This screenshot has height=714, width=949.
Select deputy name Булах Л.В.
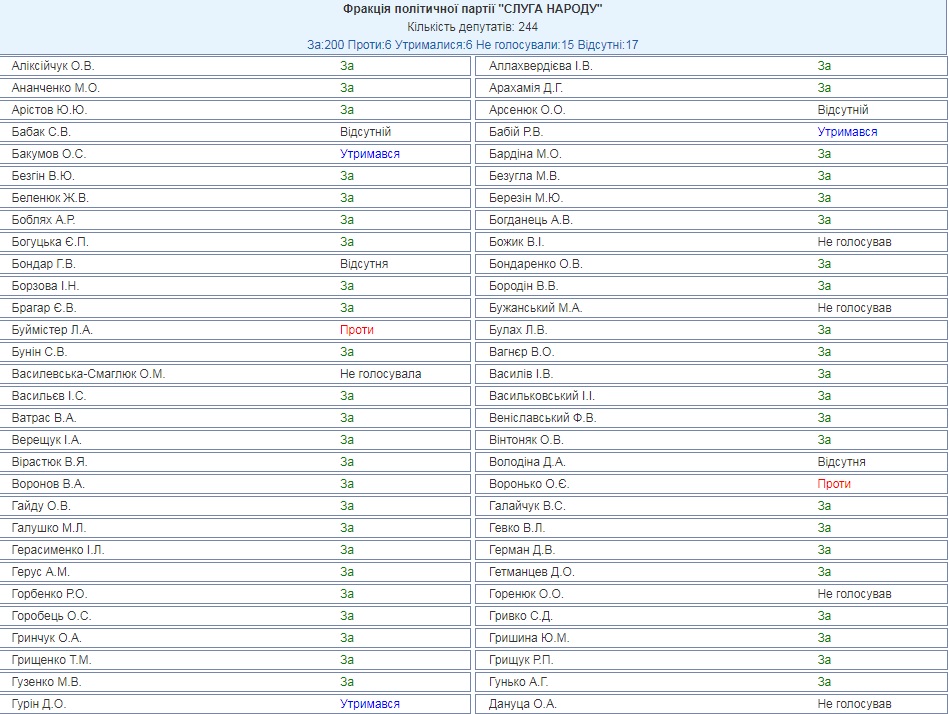[x=518, y=330]
